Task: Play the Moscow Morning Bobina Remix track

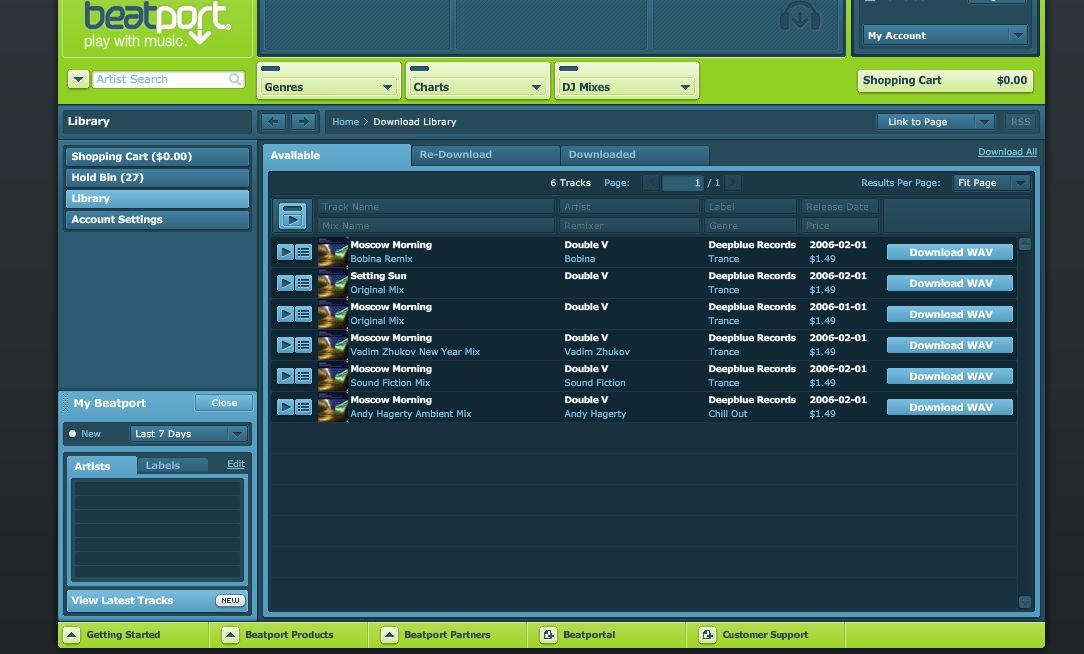Action: point(286,252)
